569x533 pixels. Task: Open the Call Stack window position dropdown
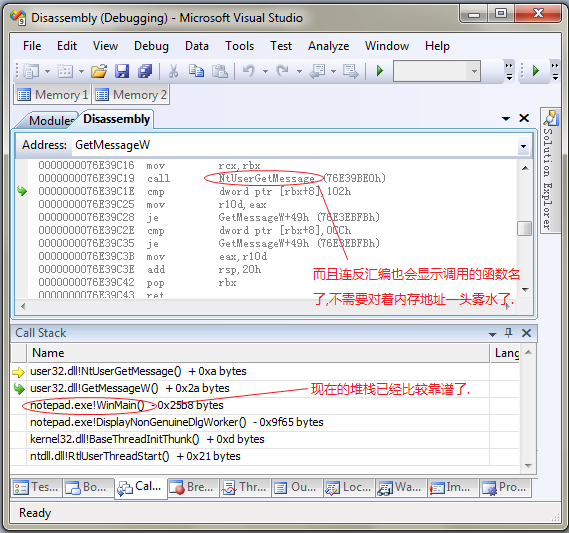pyautogui.click(x=492, y=334)
